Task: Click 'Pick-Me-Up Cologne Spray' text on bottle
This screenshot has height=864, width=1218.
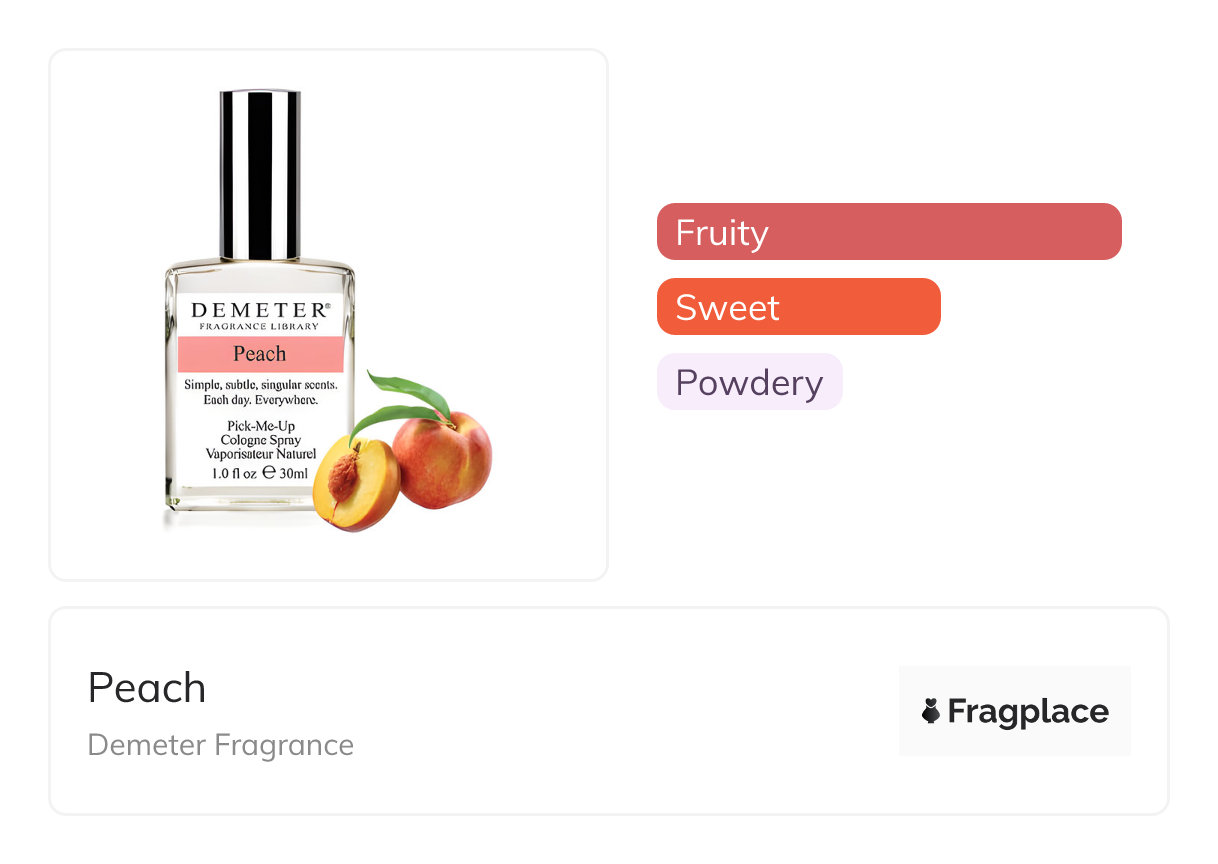Action: pyautogui.click(x=260, y=433)
